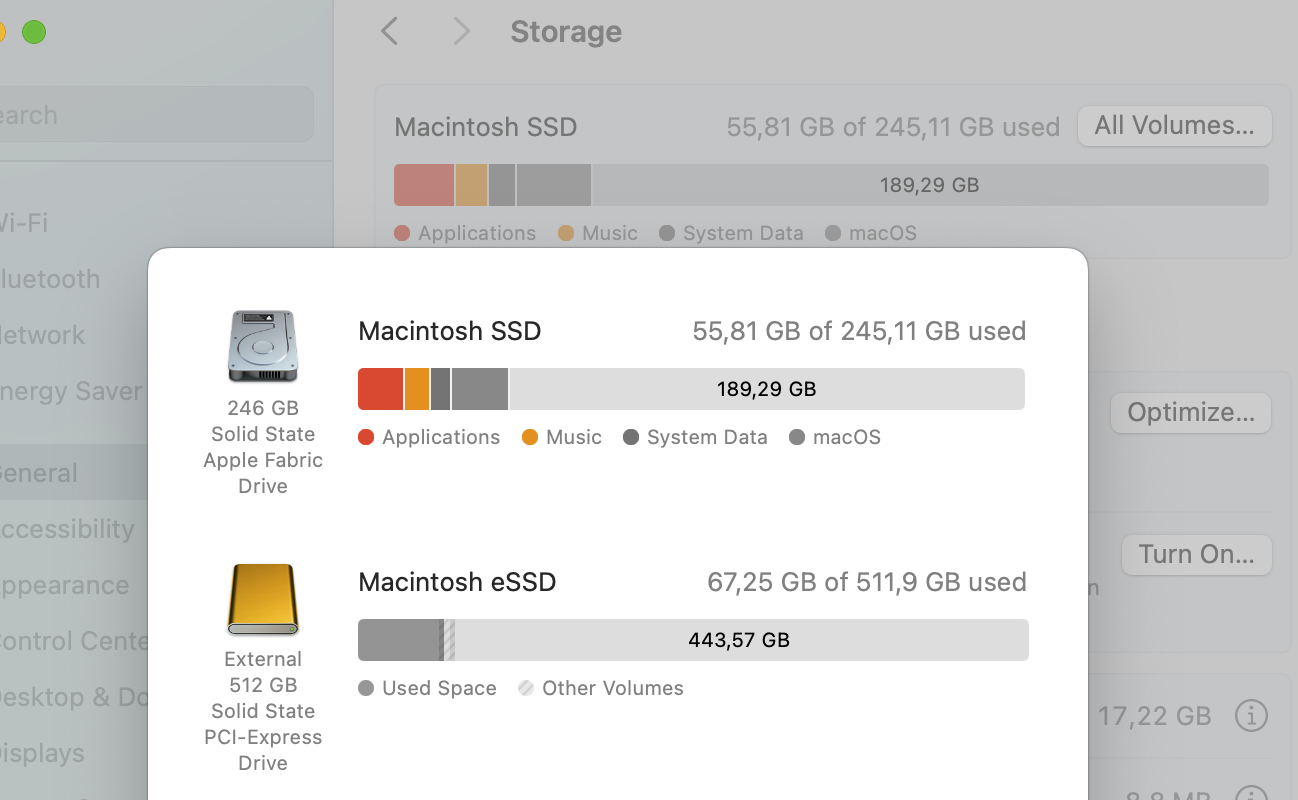
Task: Open the All Volumes dialog
Action: coord(1174,126)
